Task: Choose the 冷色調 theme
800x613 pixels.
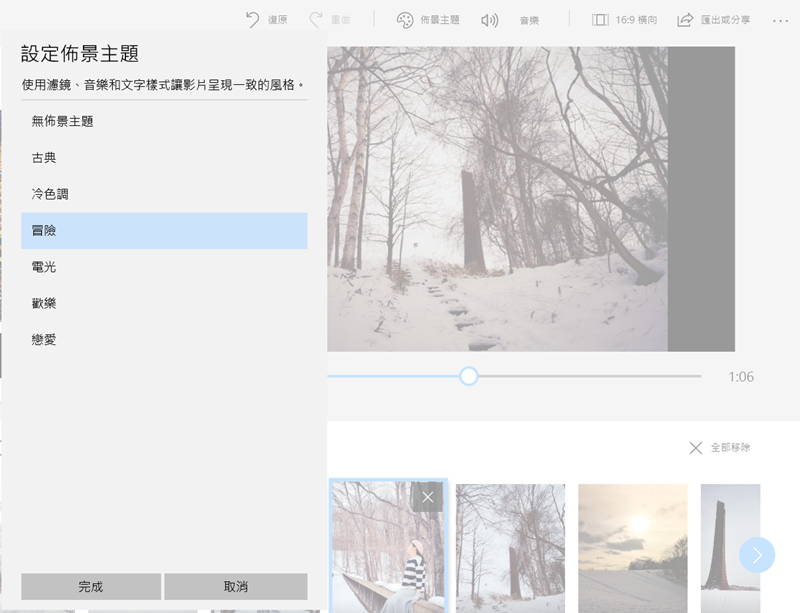Action: pyautogui.click(x=164, y=194)
